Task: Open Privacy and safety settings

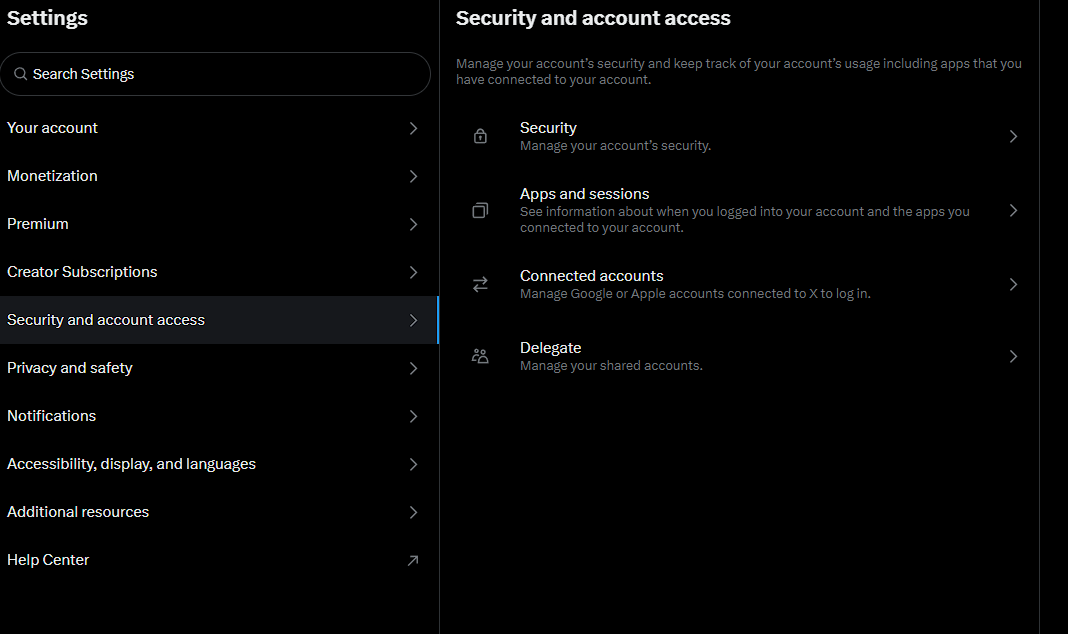Action: [219, 368]
